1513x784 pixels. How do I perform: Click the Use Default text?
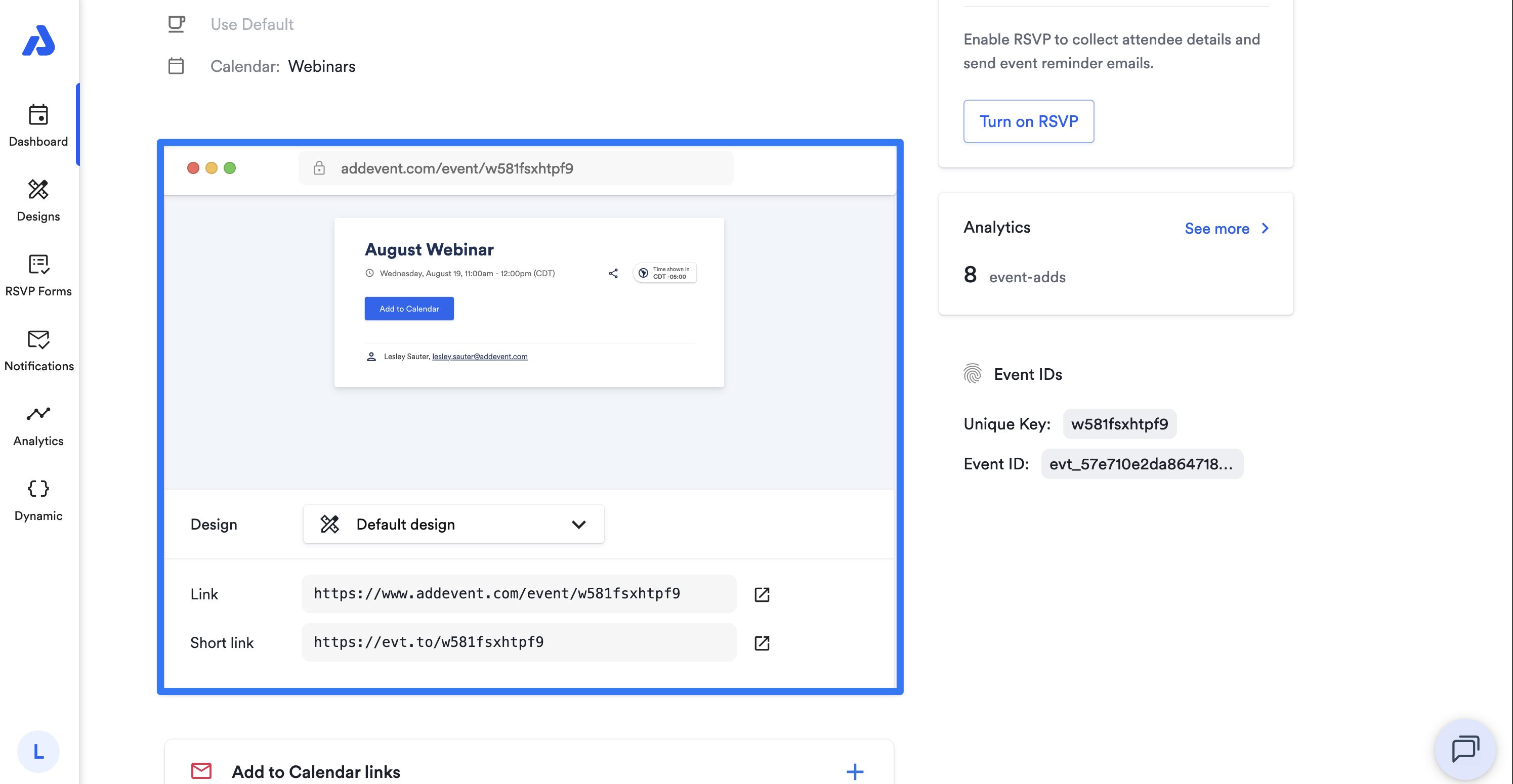pyautogui.click(x=252, y=24)
